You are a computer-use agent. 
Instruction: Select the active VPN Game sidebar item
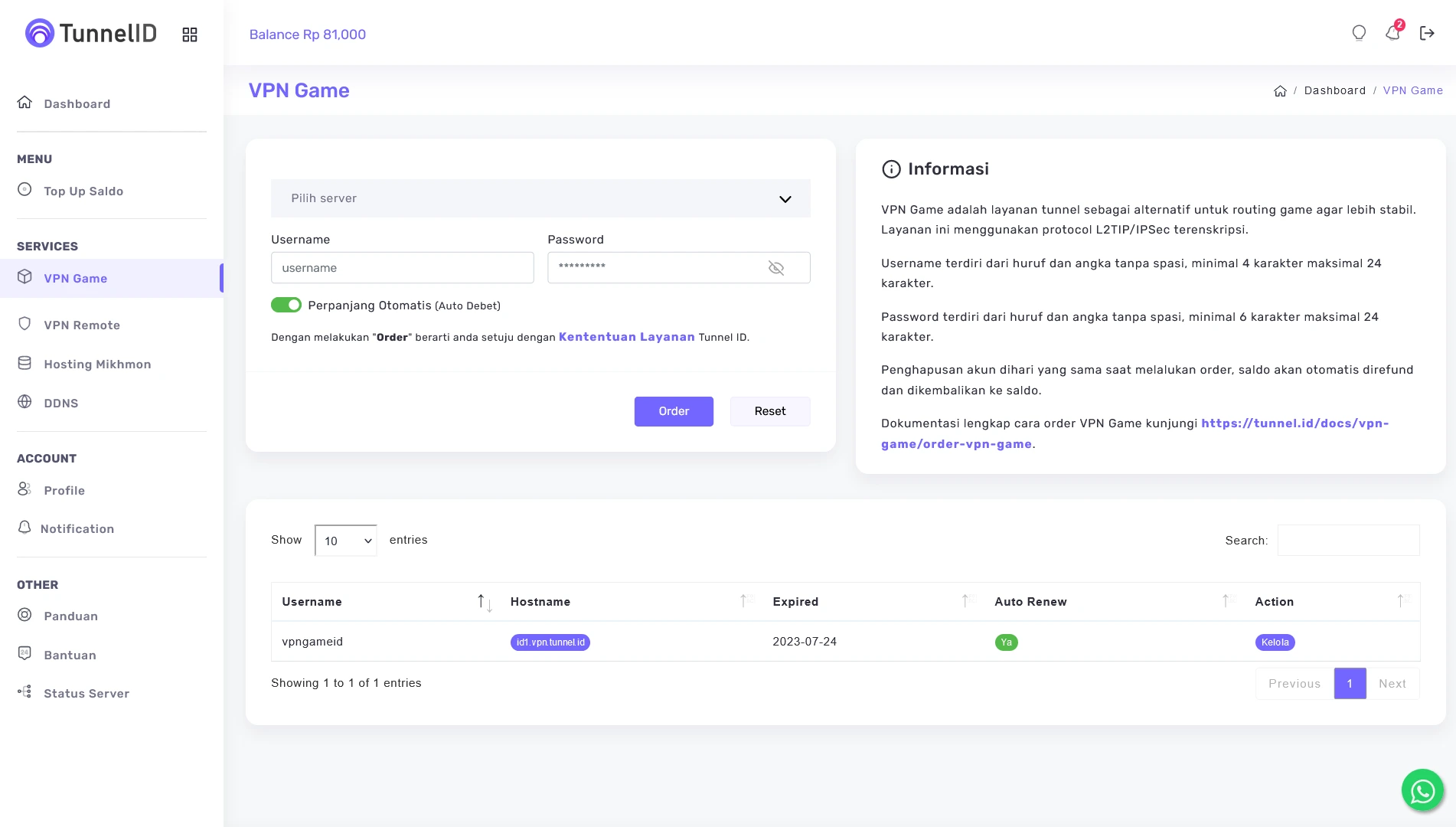(x=112, y=278)
